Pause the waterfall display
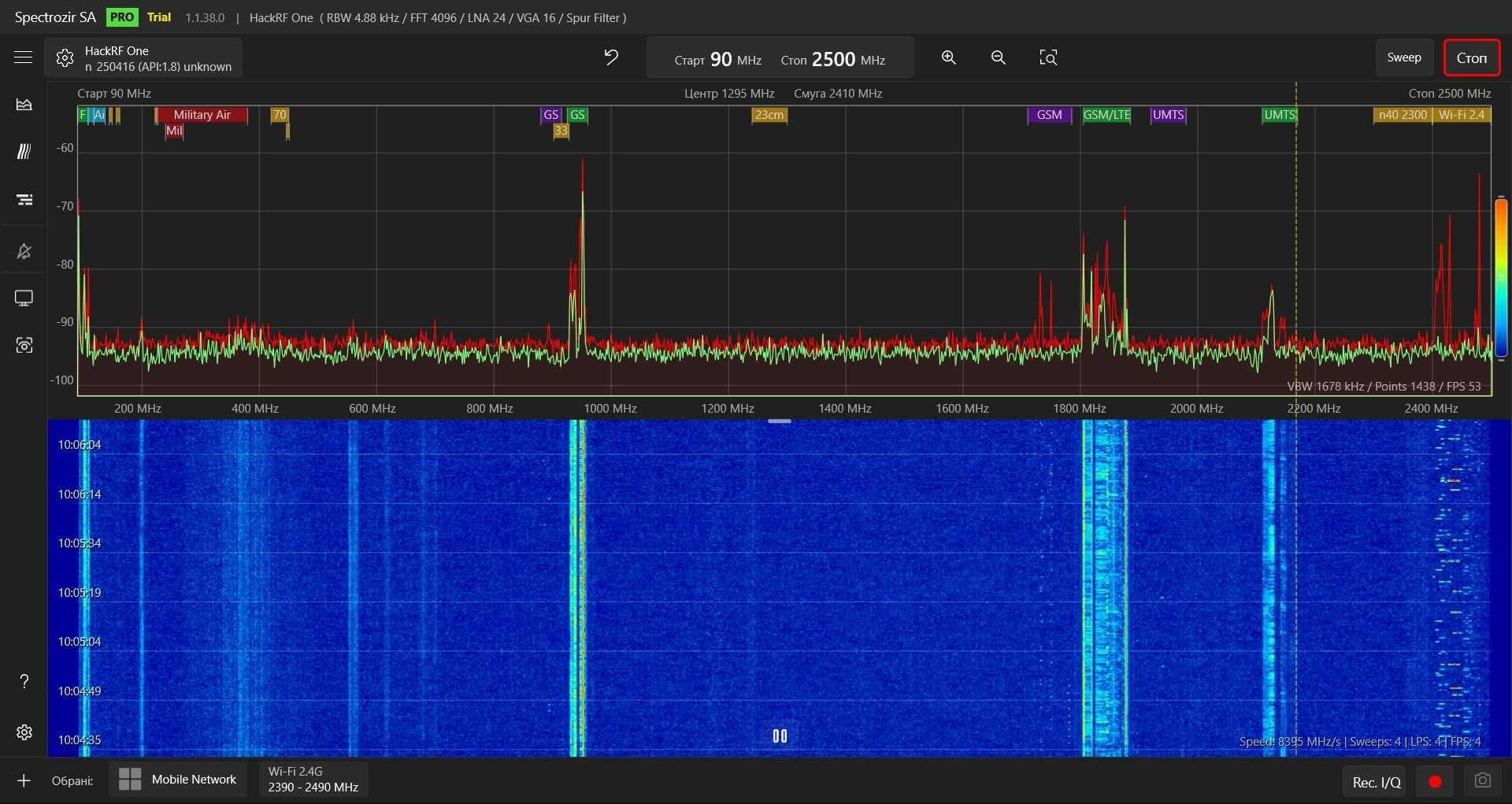Screen dimensions: 1512x804 pyautogui.click(x=780, y=736)
